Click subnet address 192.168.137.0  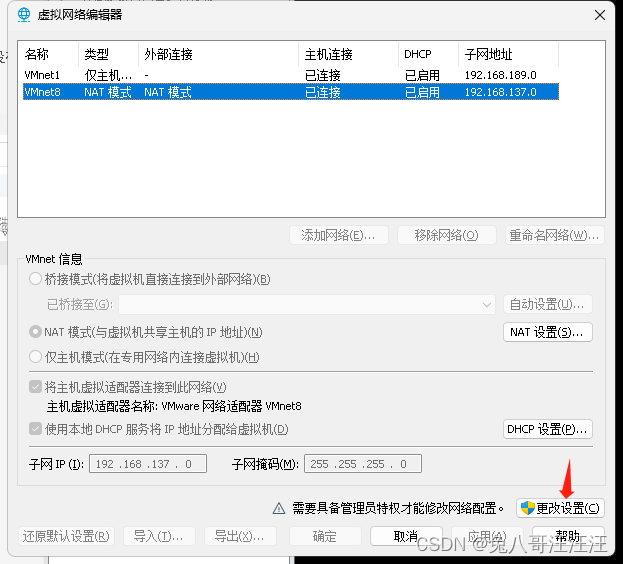click(501, 92)
